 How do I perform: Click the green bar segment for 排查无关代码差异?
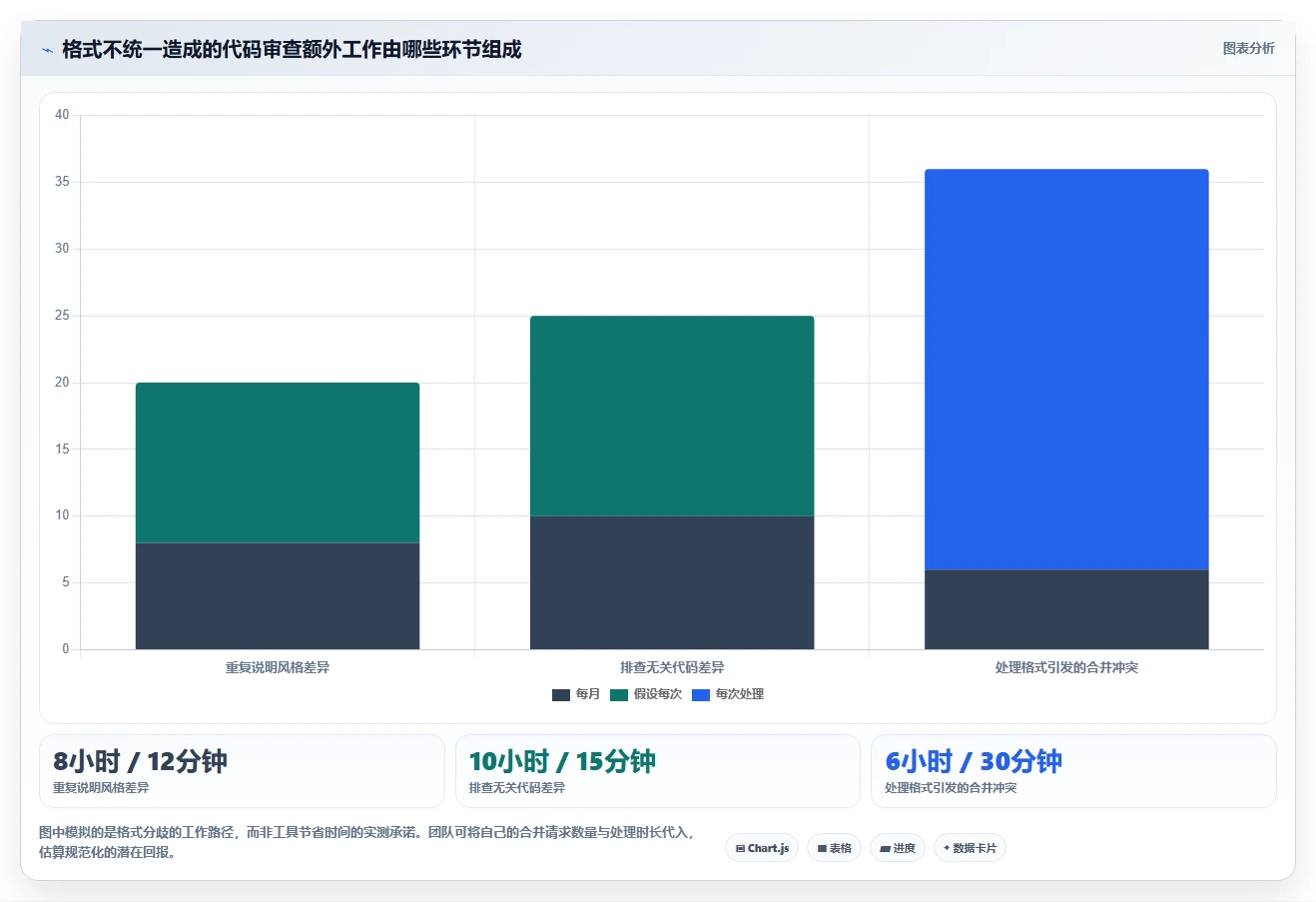coord(672,416)
